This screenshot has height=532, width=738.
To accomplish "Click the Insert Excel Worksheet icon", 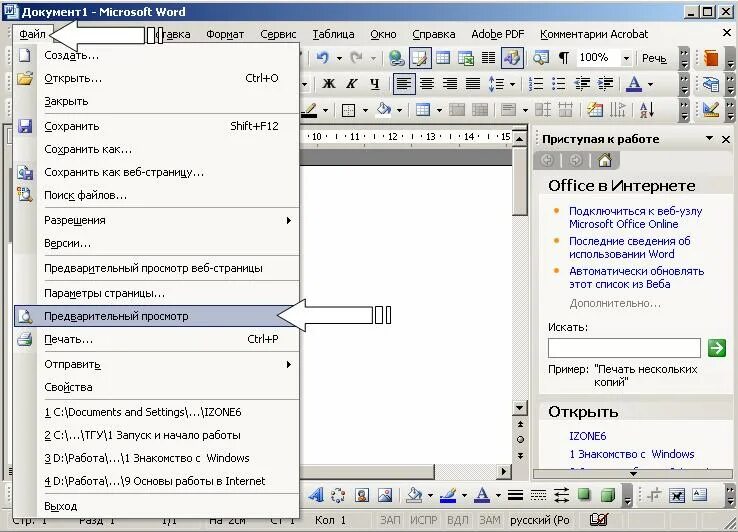I will pyautogui.click(x=466, y=58).
